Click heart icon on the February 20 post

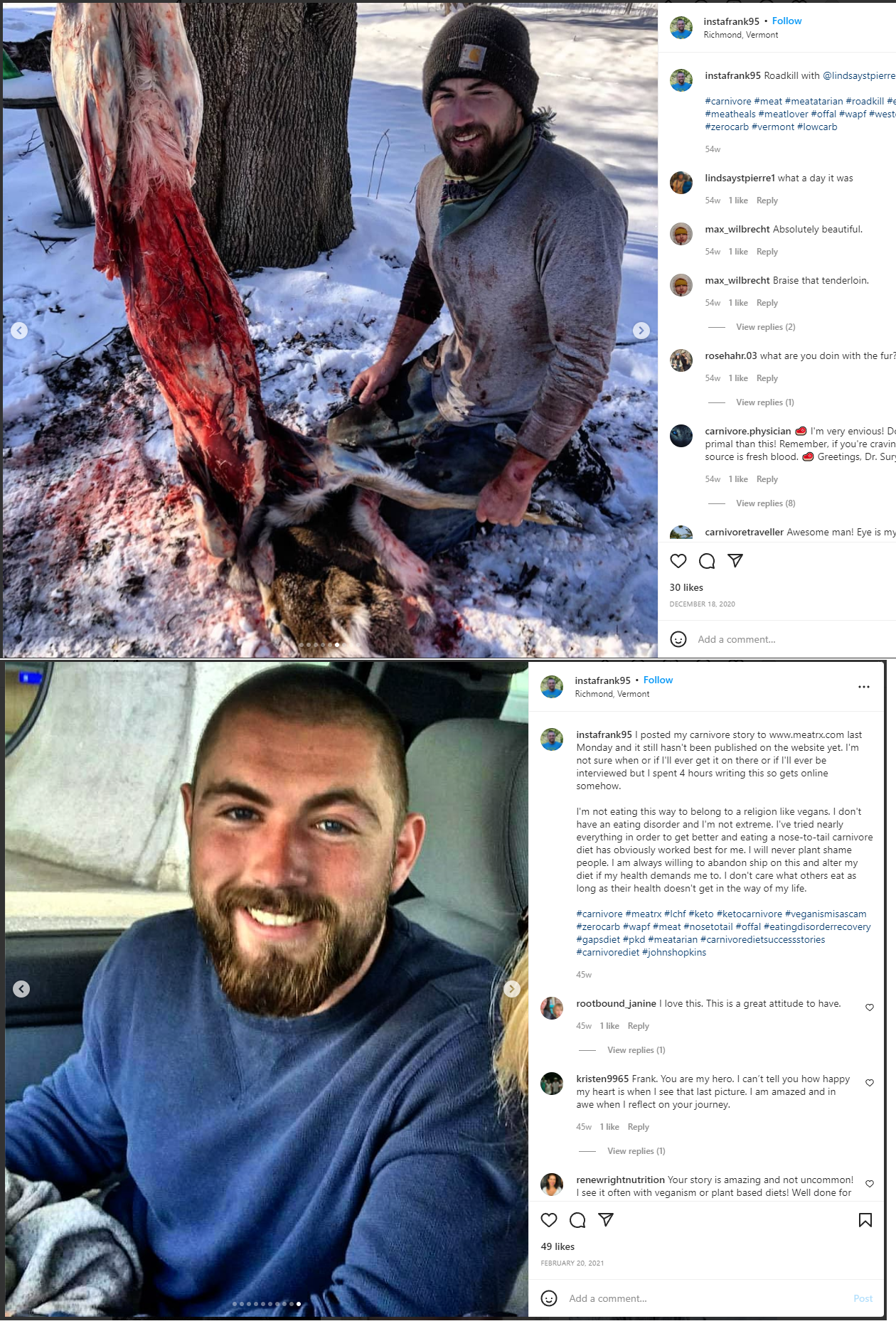click(549, 1220)
